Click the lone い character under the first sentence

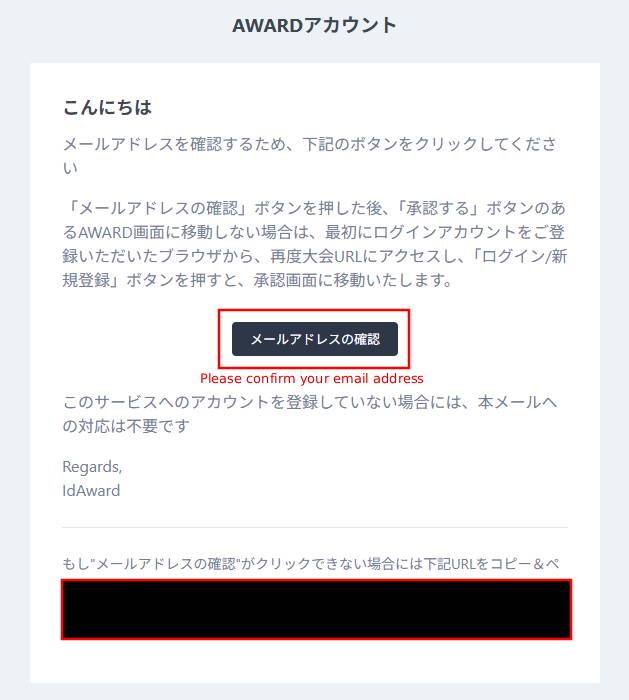pos(70,168)
